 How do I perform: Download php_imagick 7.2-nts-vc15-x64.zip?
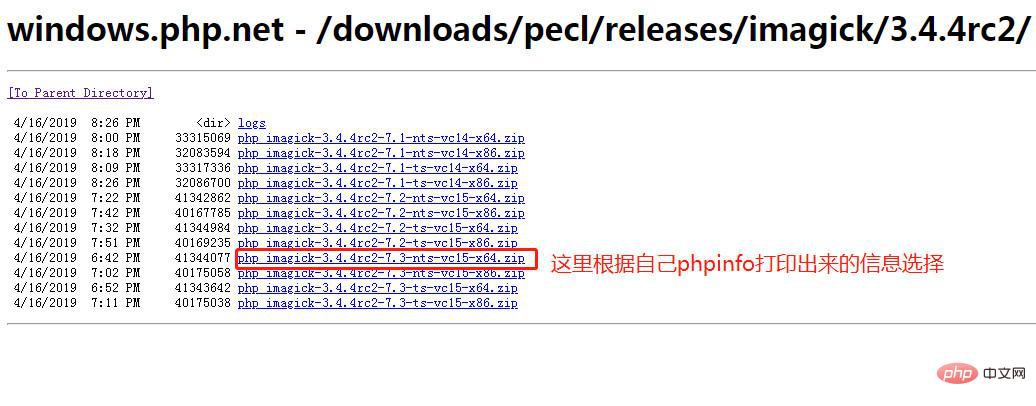click(381, 198)
